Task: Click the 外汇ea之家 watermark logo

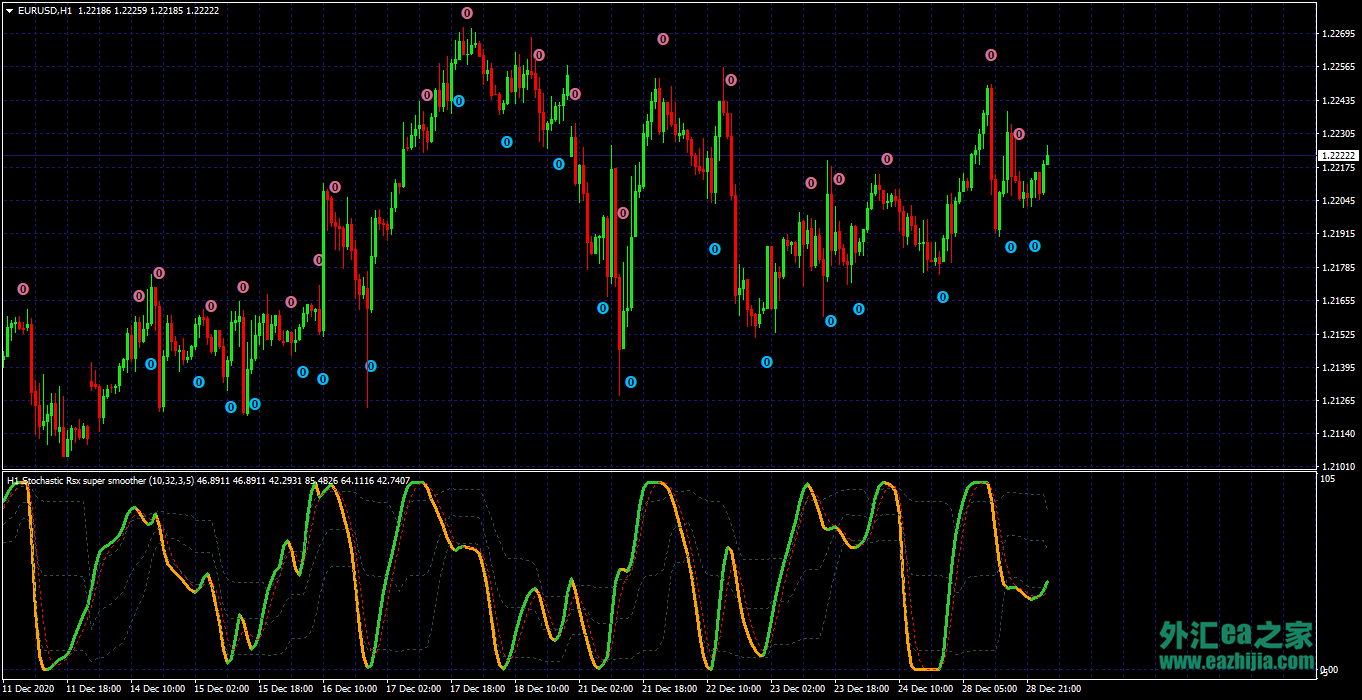Action: tap(1236, 636)
